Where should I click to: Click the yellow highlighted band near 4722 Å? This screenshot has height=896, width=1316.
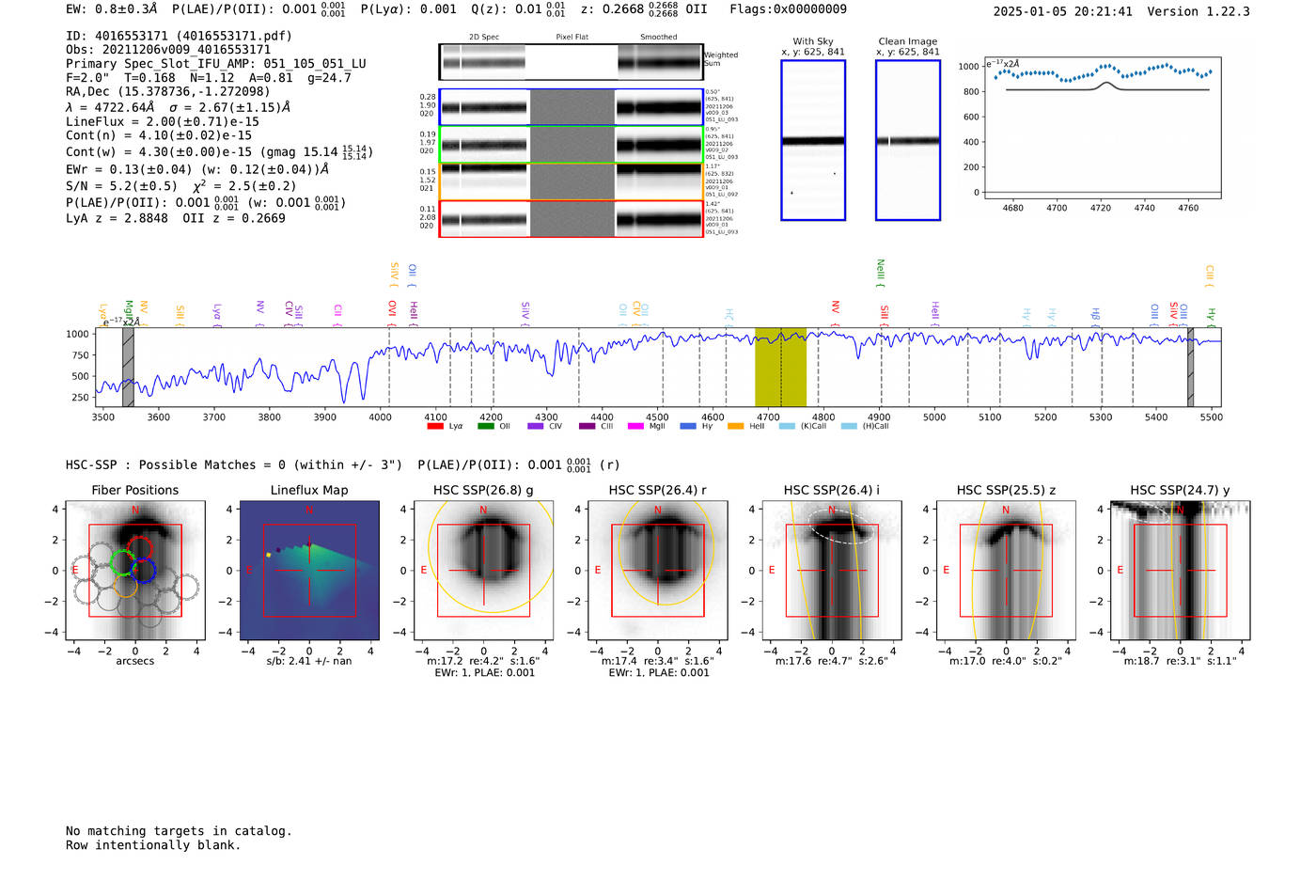780,368
